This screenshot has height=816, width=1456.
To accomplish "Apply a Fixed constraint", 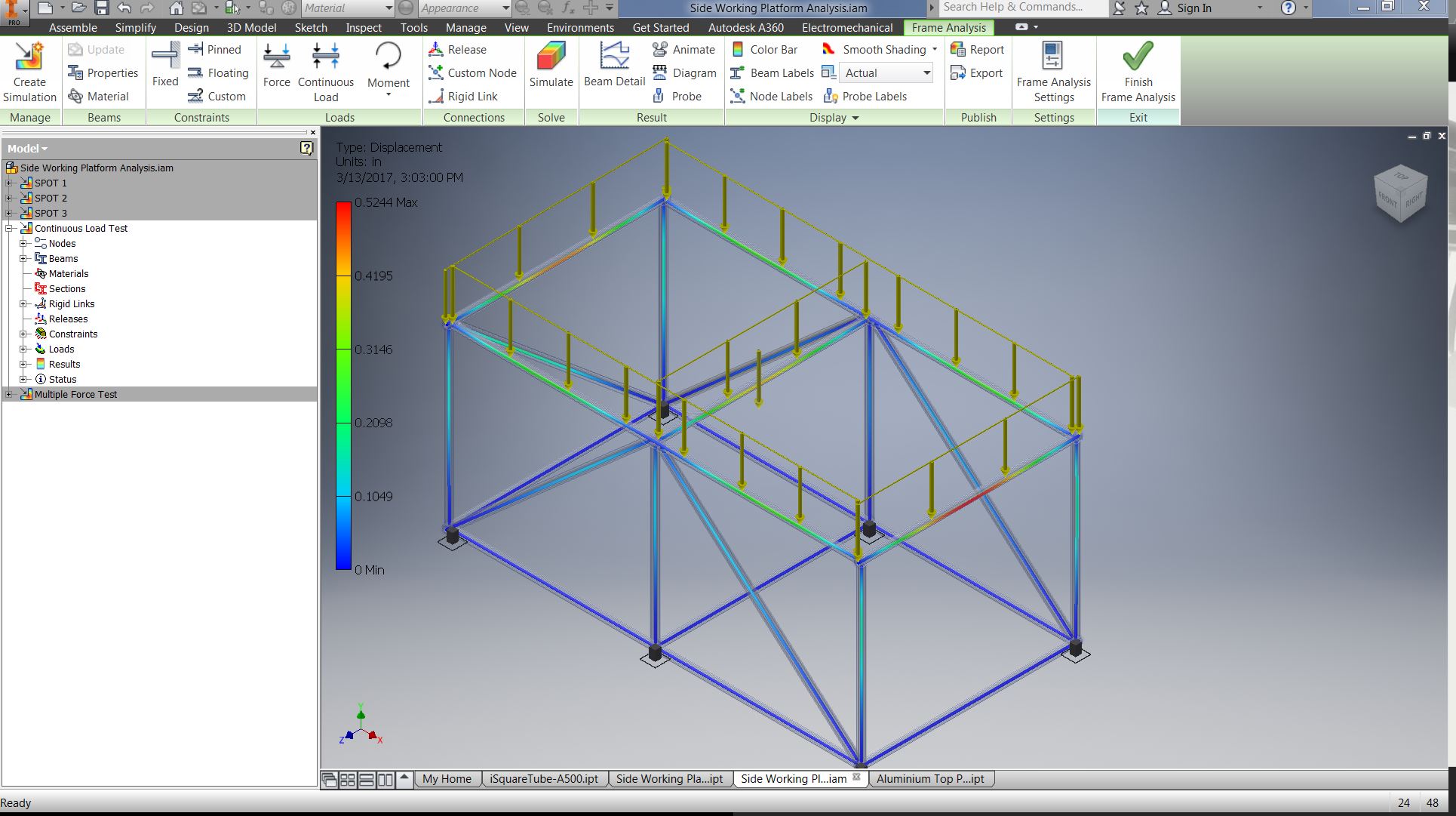I will click(x=164, y=59).
